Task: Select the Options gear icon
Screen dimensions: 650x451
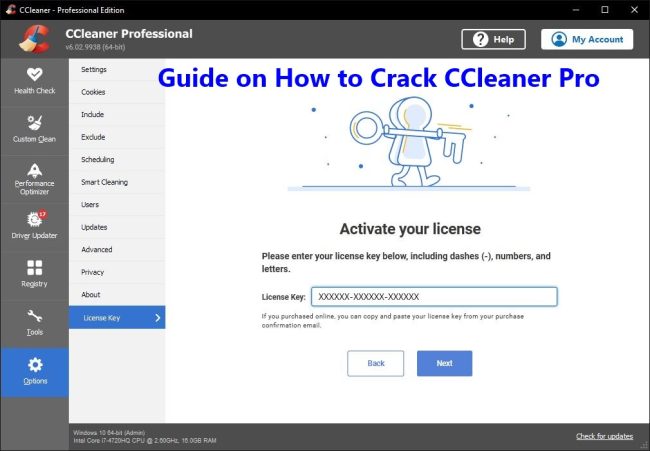Action: point(35,364)
